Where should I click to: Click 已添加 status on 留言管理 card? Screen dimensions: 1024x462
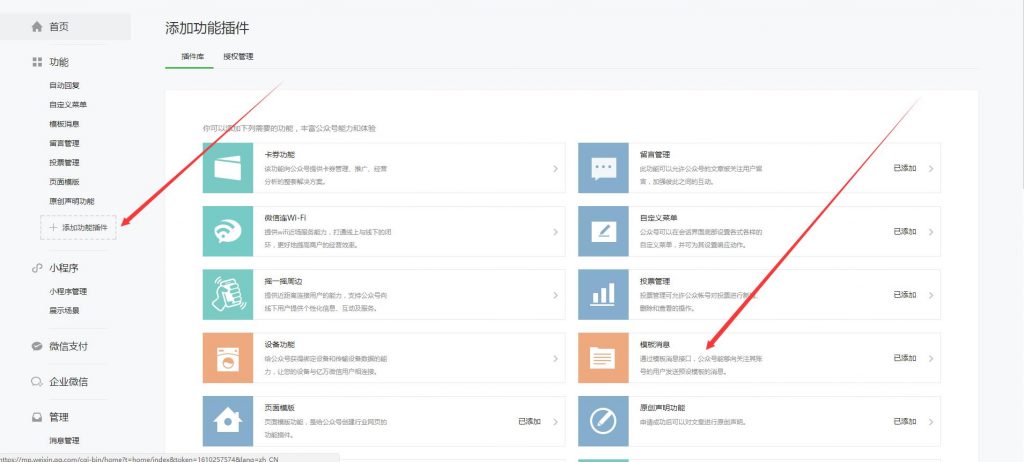coord(904,168)
